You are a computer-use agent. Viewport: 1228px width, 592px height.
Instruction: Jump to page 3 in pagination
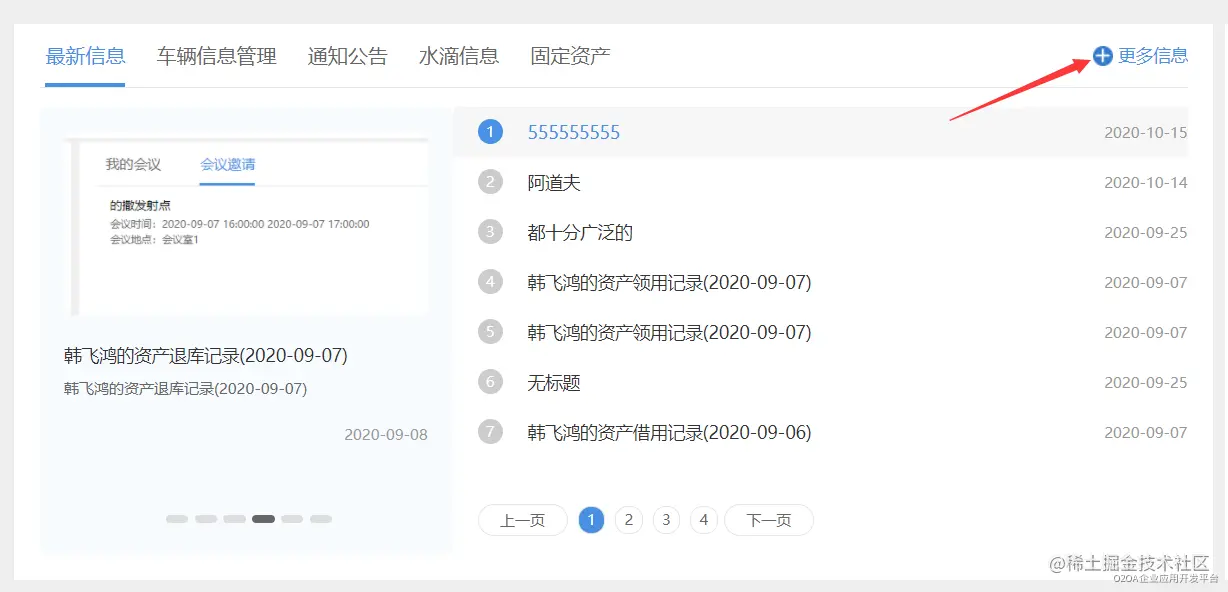click(x=666, y=520)
